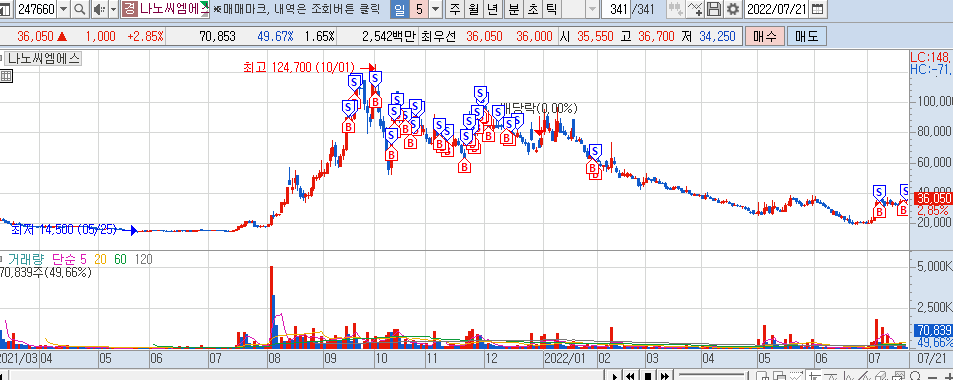The height and width of the screenshot is (380, 953).
Task: Click the fast-forward playback button
Action: (664, 376)
